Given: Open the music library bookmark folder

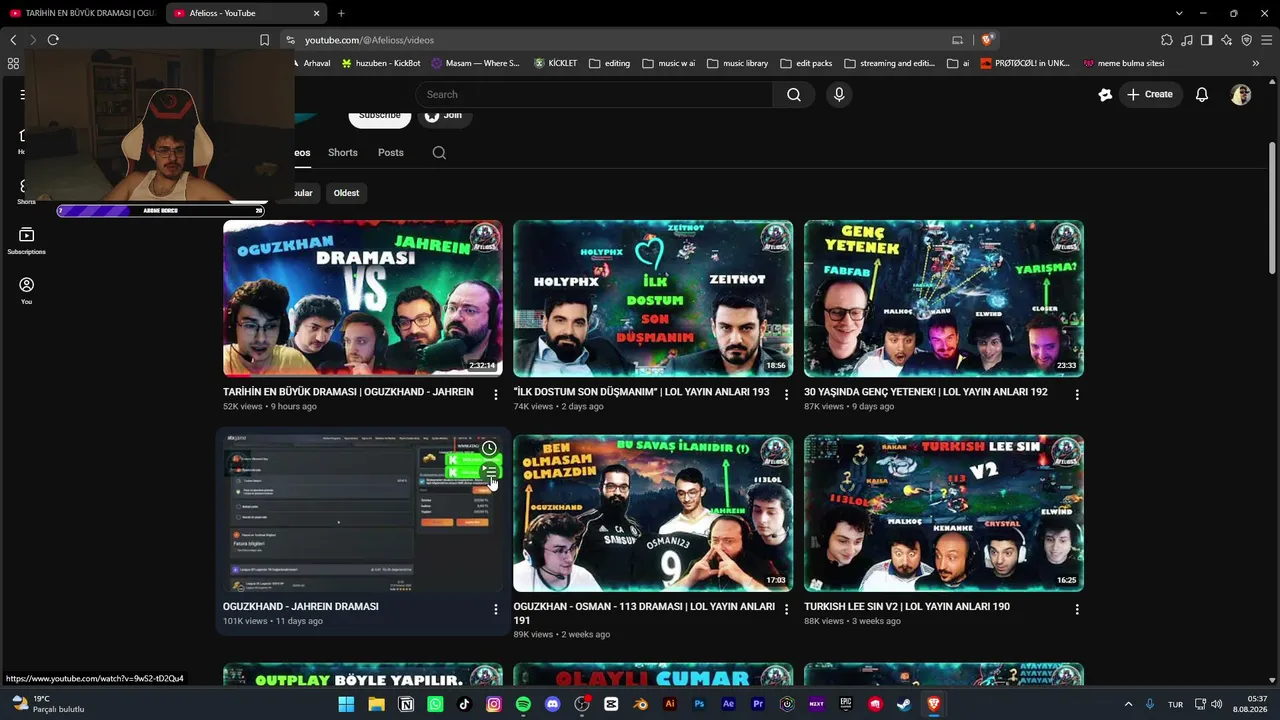Looking at the screenshot, I should click(x=738, y=63).
